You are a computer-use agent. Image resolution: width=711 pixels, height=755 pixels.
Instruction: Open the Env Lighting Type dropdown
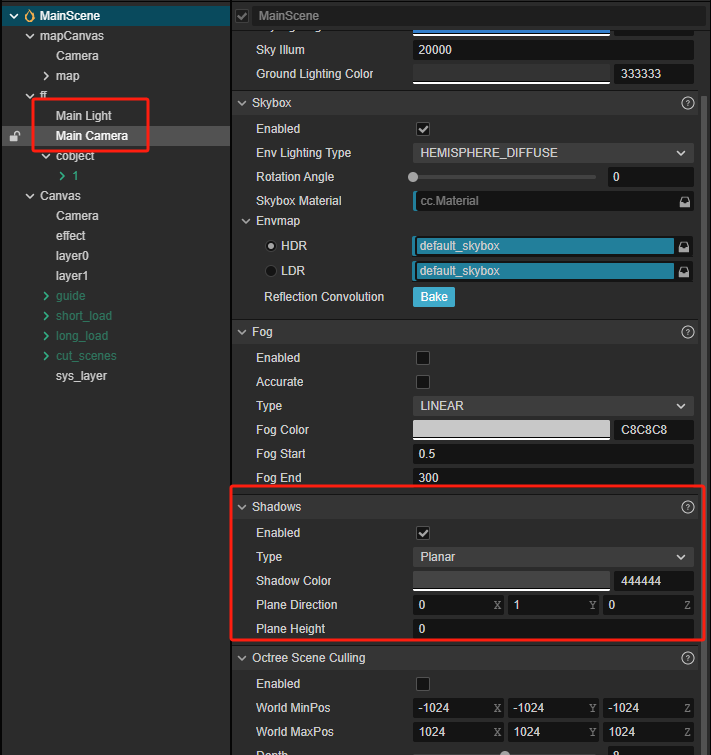click(553, 153)
